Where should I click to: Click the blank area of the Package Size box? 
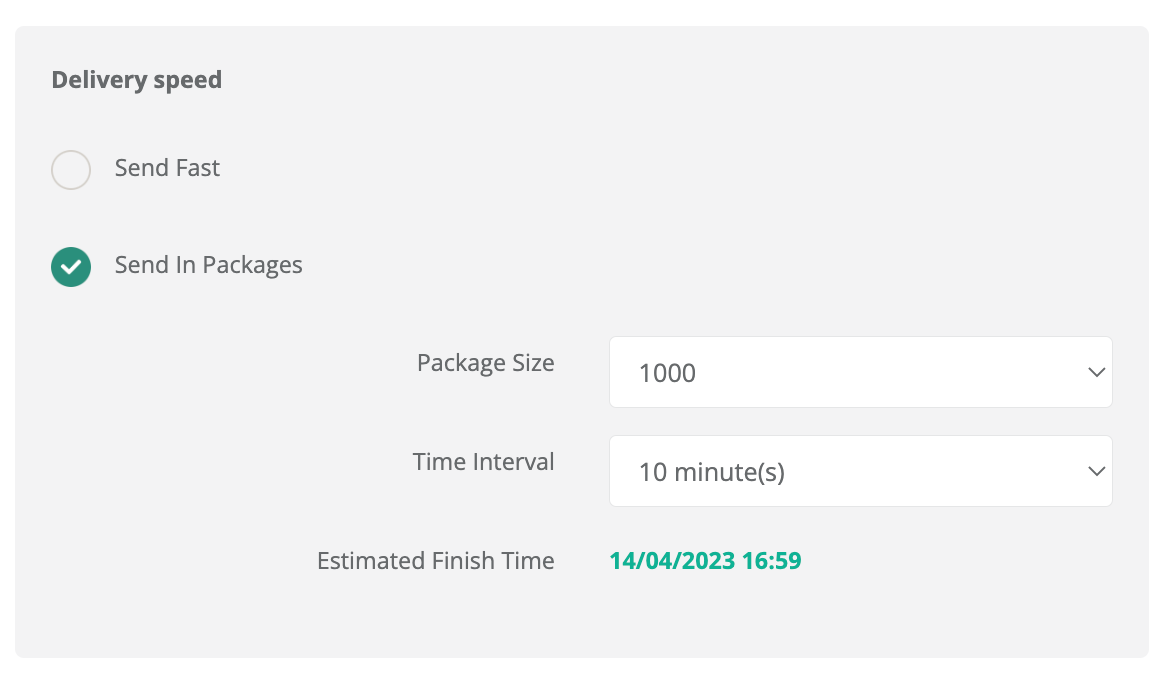[900, 372]
